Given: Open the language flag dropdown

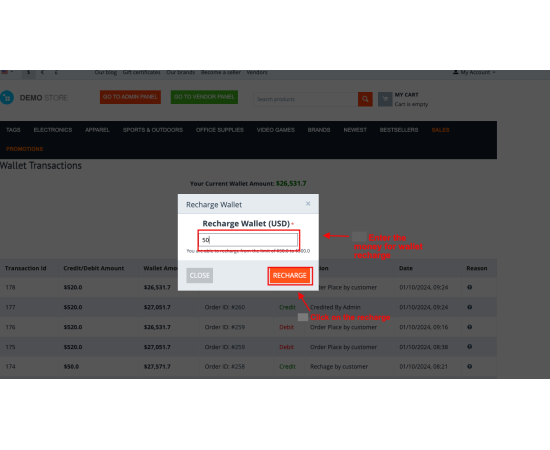Looking at the screenshot, I should coord(7,72).
